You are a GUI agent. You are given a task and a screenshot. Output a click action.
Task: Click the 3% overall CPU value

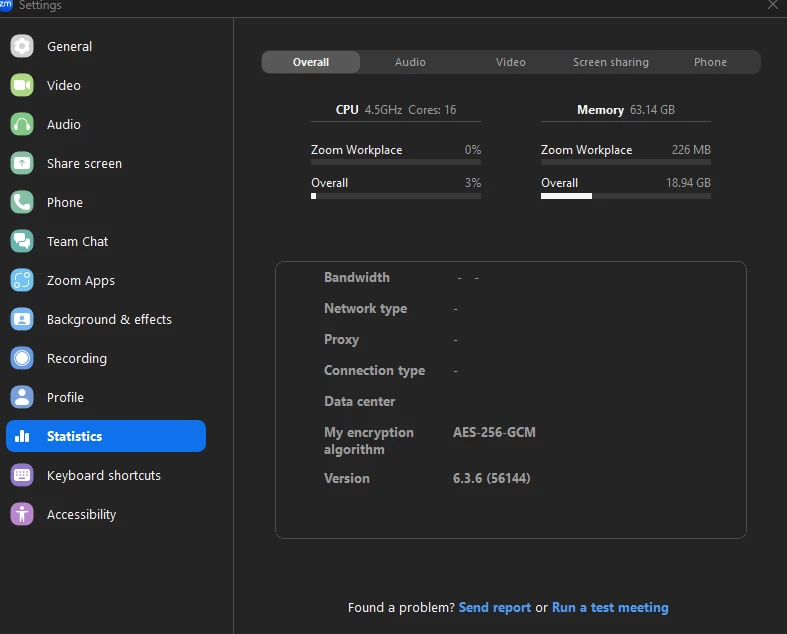pos(473,183)
